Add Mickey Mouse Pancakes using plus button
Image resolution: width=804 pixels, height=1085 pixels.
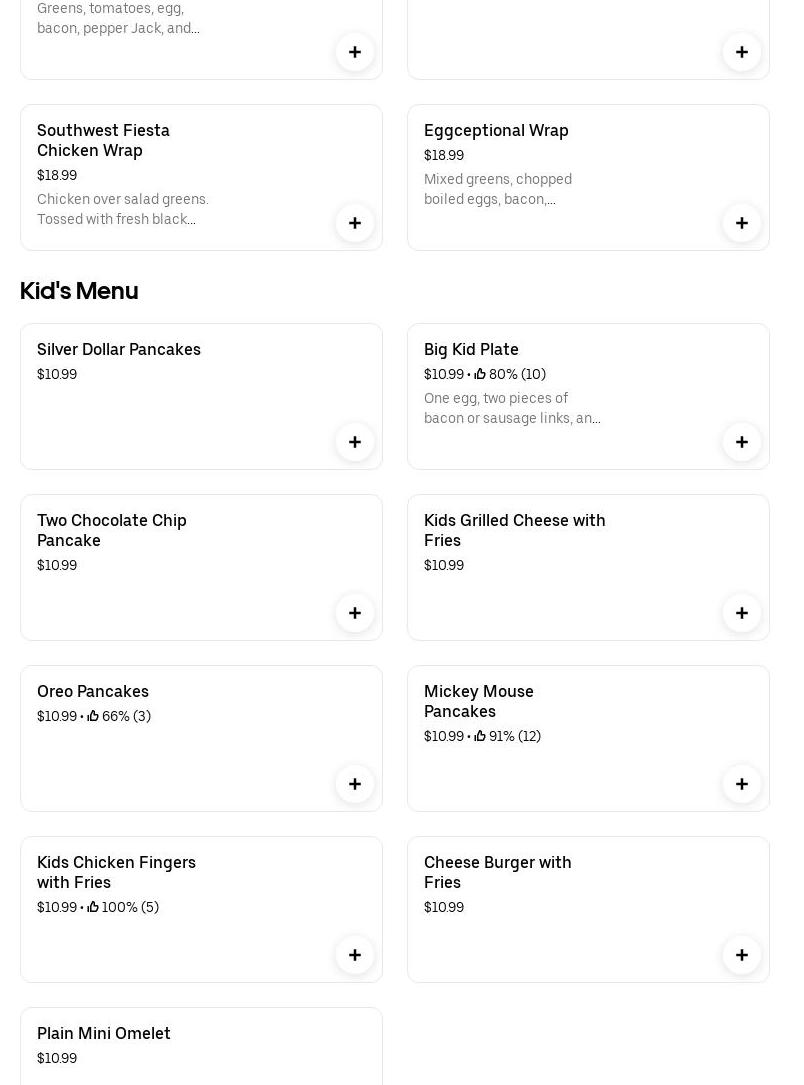[742, 784]
